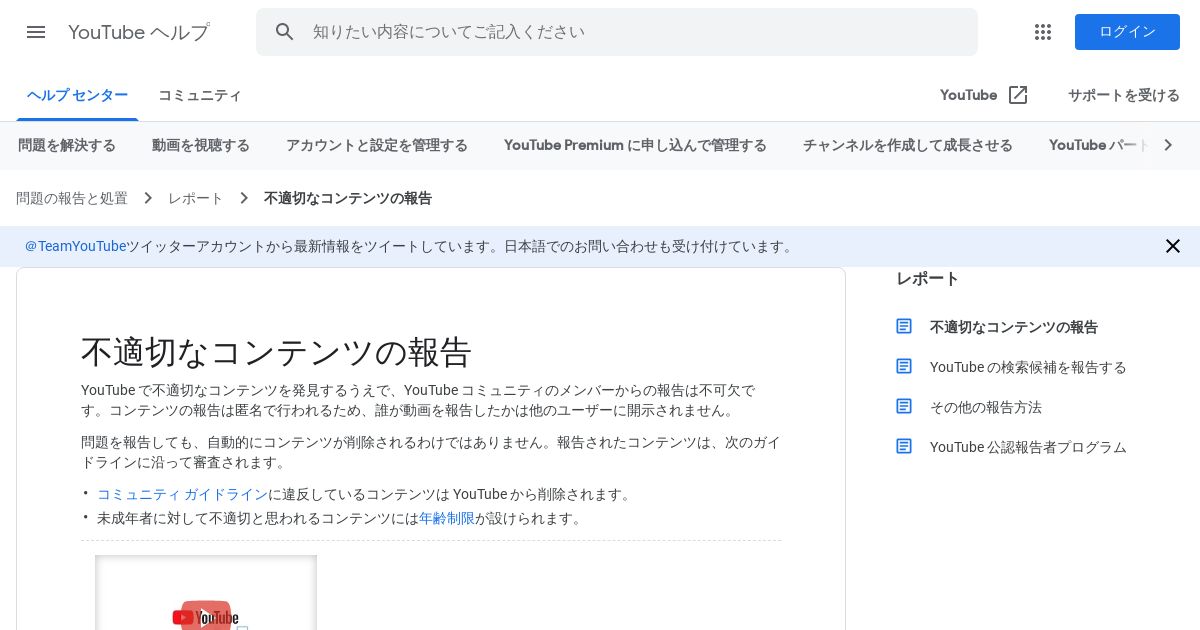Dismiss the TeamYouTube announcement banner

[1173, 246]
